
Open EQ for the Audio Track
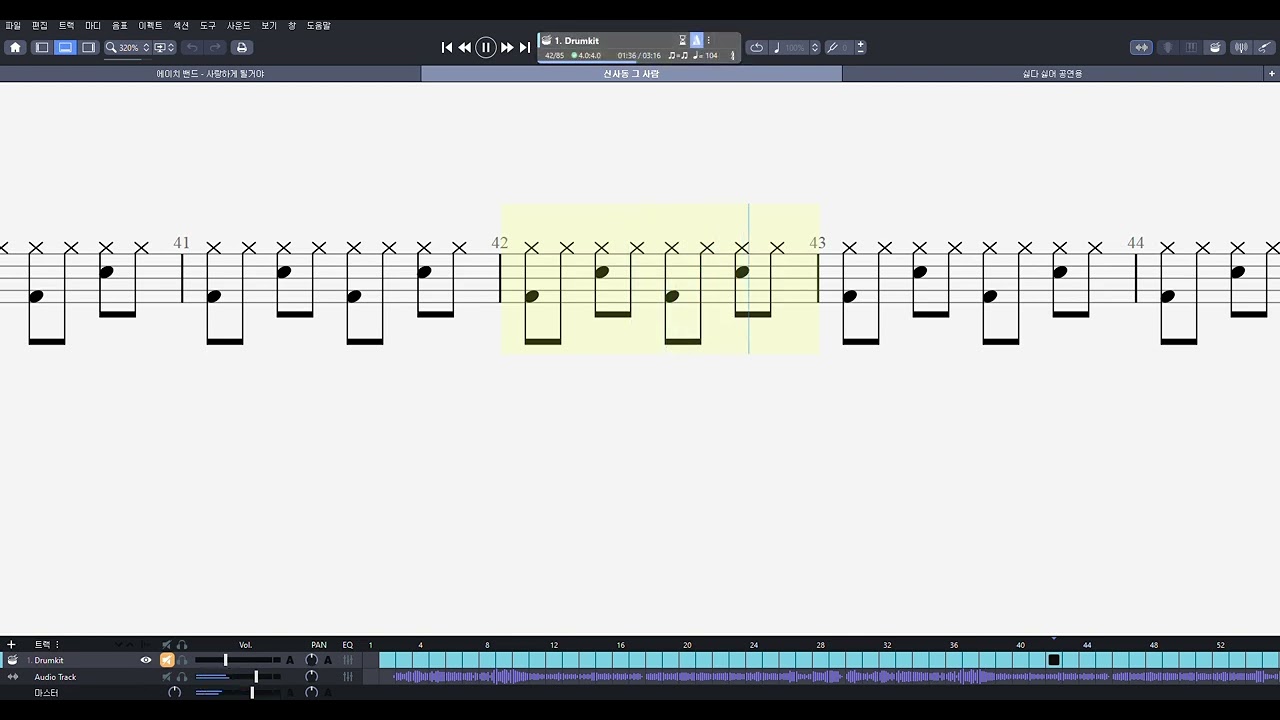click(x=348, y=677)
